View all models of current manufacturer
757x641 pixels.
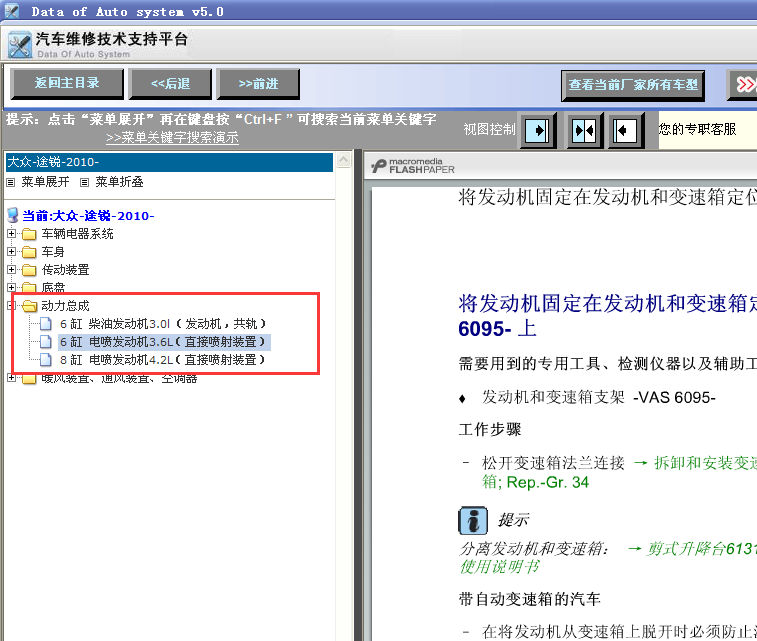pyautogui.click(x=632, y=85)
